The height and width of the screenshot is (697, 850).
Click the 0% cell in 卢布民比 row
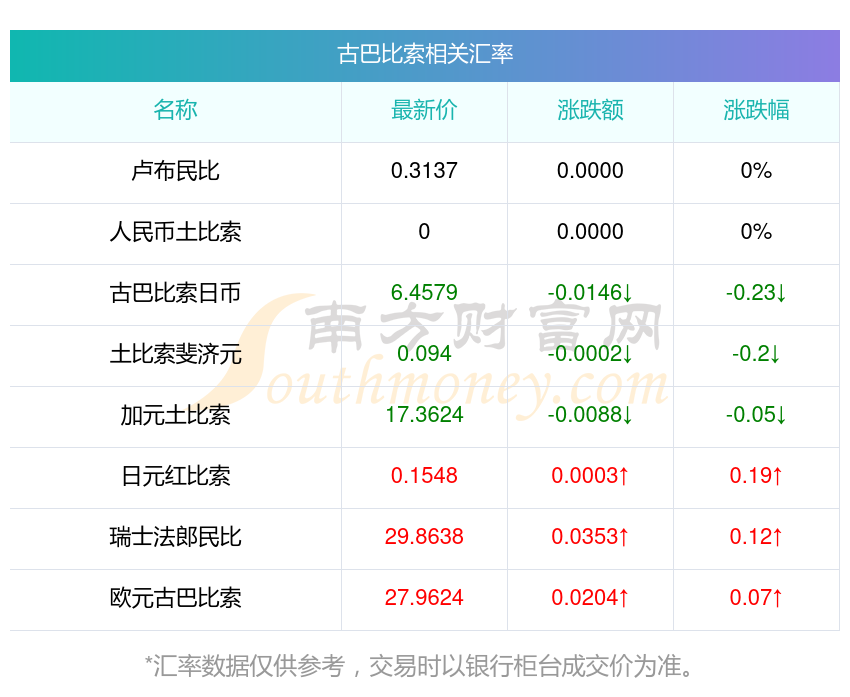click(756, 171)
